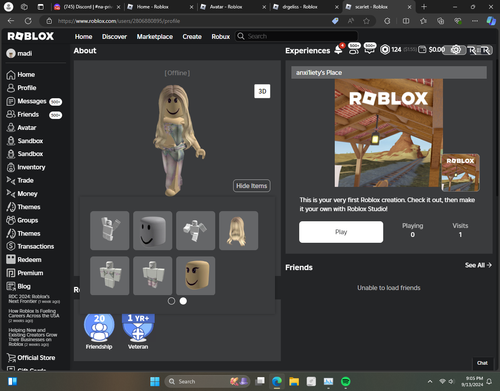The image size is (500, 391).
Task: Open Create in top navigation
Action: [x=192, y=36]
